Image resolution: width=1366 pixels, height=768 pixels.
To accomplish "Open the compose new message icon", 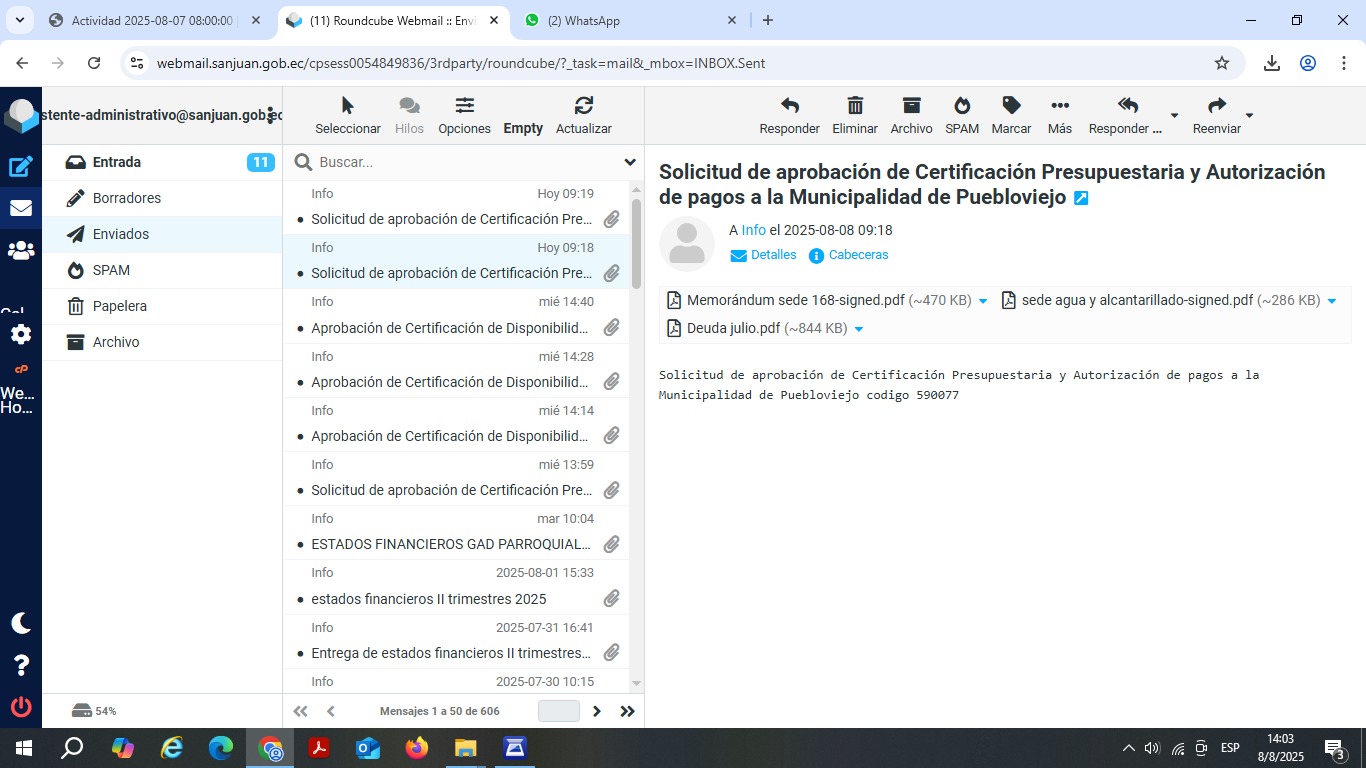I will pyautogui.click(x=21, y=167).
